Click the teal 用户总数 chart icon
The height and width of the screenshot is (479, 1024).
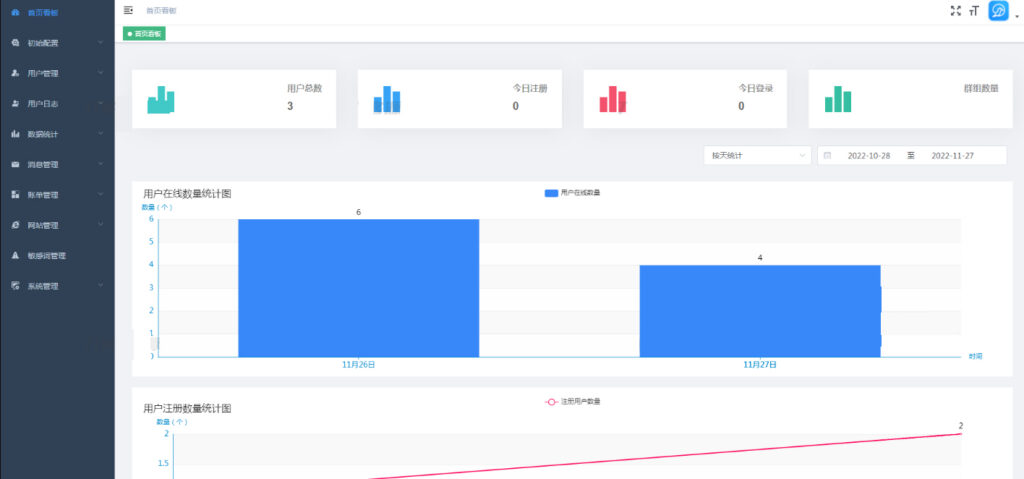tap(161, 100)
